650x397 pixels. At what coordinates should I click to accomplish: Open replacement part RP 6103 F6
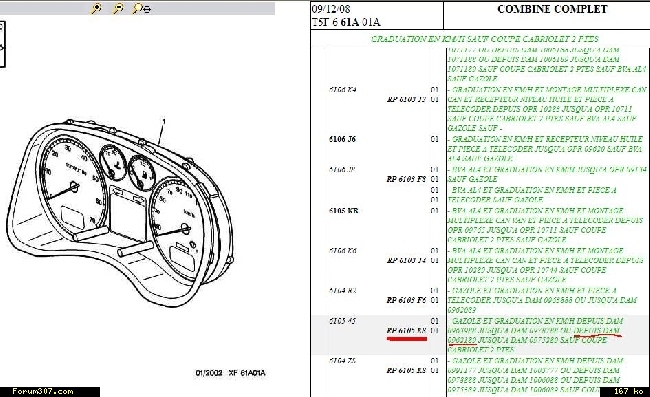tap(406, 300)
